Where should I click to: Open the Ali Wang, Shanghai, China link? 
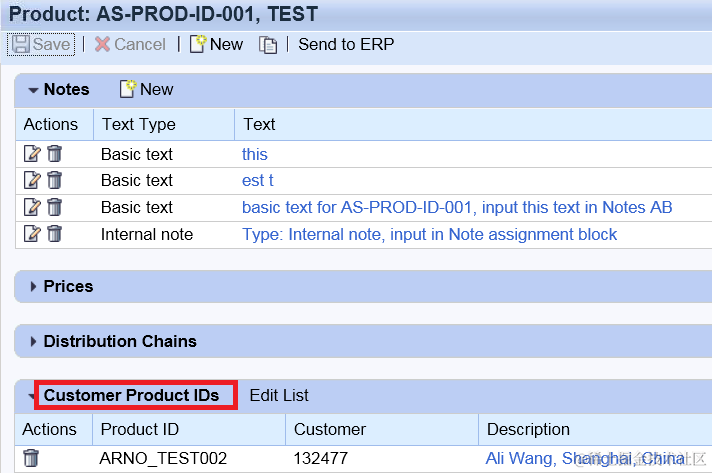coord(585,458)
